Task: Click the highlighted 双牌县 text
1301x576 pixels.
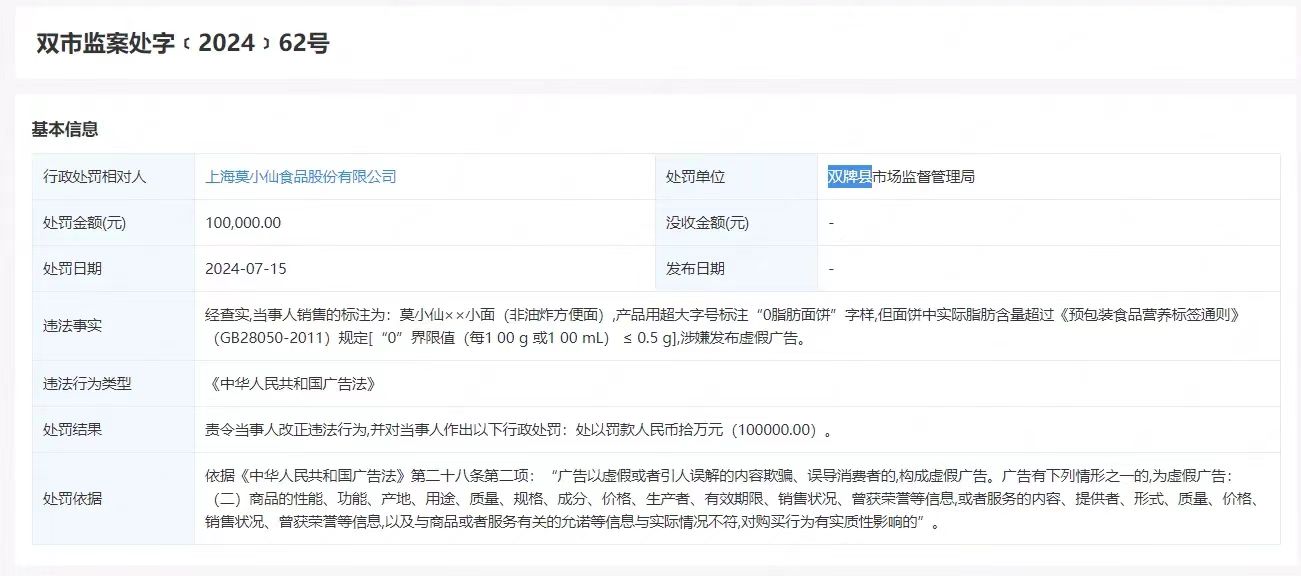Action: 849,177
